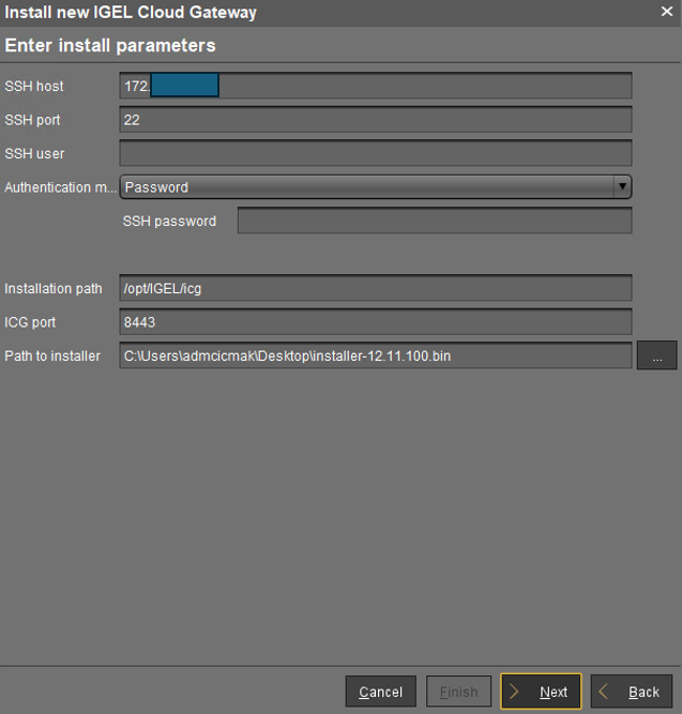Cancel the installation wizard
Image resolution: width=682 pixels, height=714 pixels.
pyautogui.click(x=381, y=692)
